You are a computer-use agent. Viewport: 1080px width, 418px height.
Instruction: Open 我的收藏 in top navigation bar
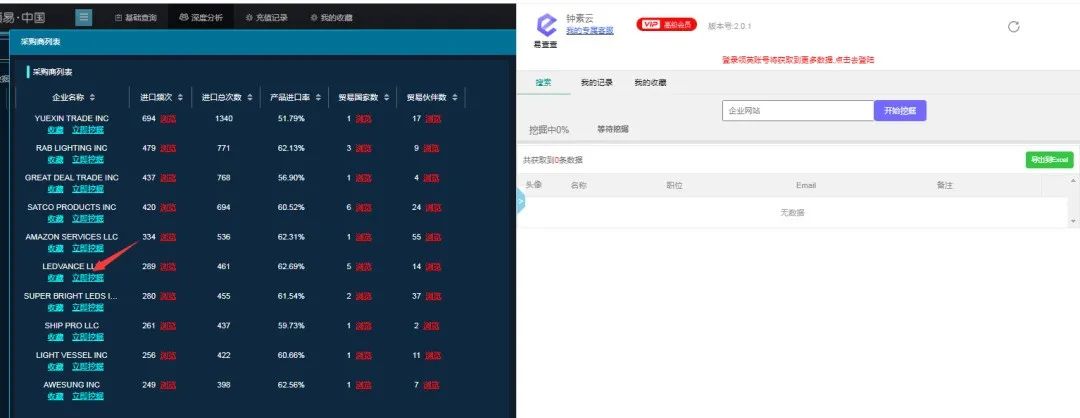coord(331,18)
